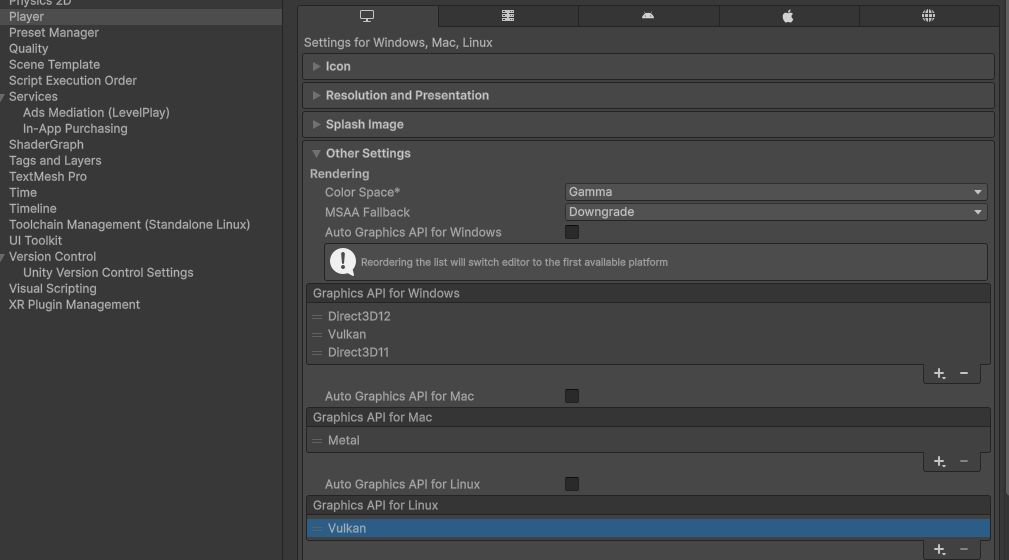Expand the Resolution and Presentation section

[649, 95]
